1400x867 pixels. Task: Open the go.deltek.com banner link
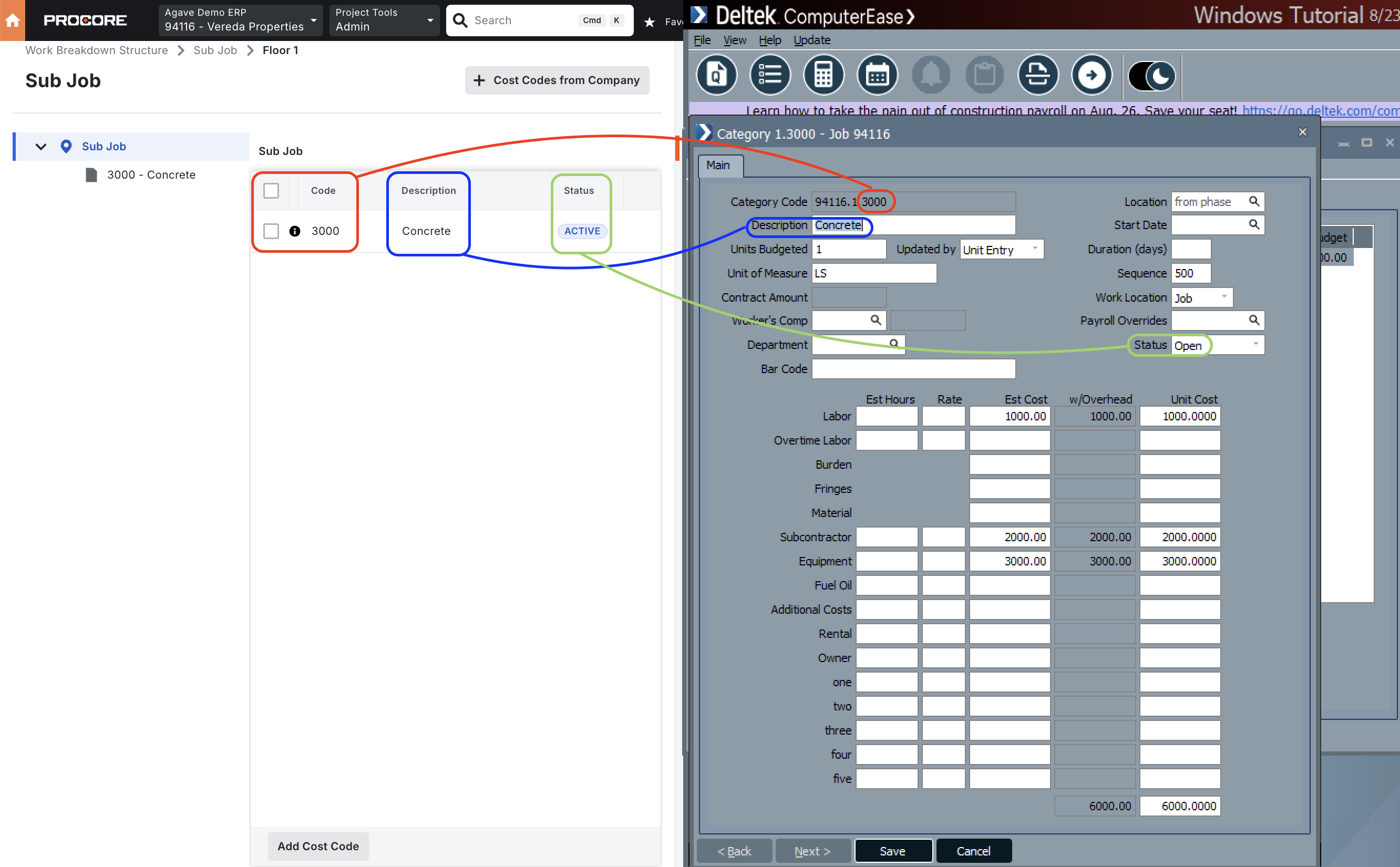click(x=1320, y=110)
